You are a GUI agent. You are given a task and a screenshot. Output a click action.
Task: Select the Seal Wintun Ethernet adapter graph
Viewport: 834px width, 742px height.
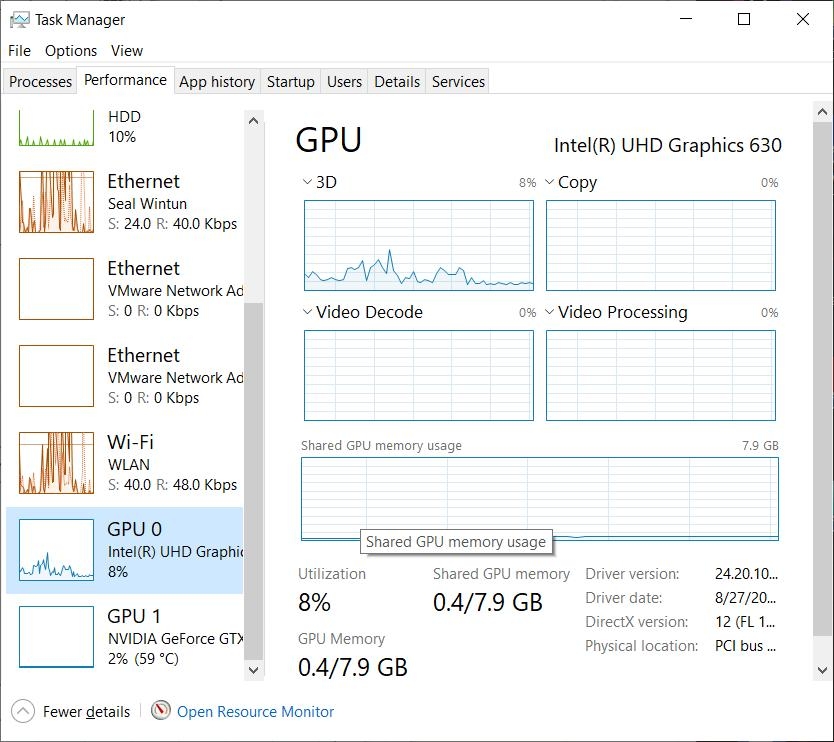click(120, 203)
